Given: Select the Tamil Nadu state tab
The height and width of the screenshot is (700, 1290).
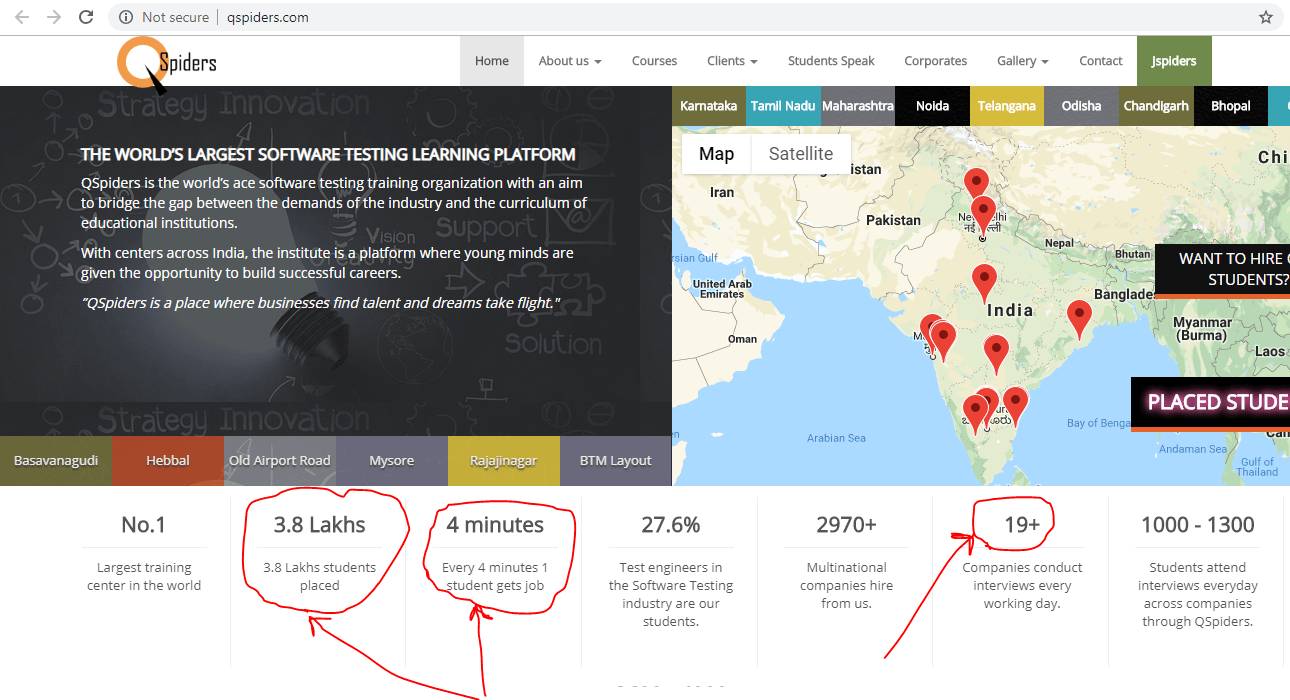Looking at the screenshot, I should click(x=783, y=106).
